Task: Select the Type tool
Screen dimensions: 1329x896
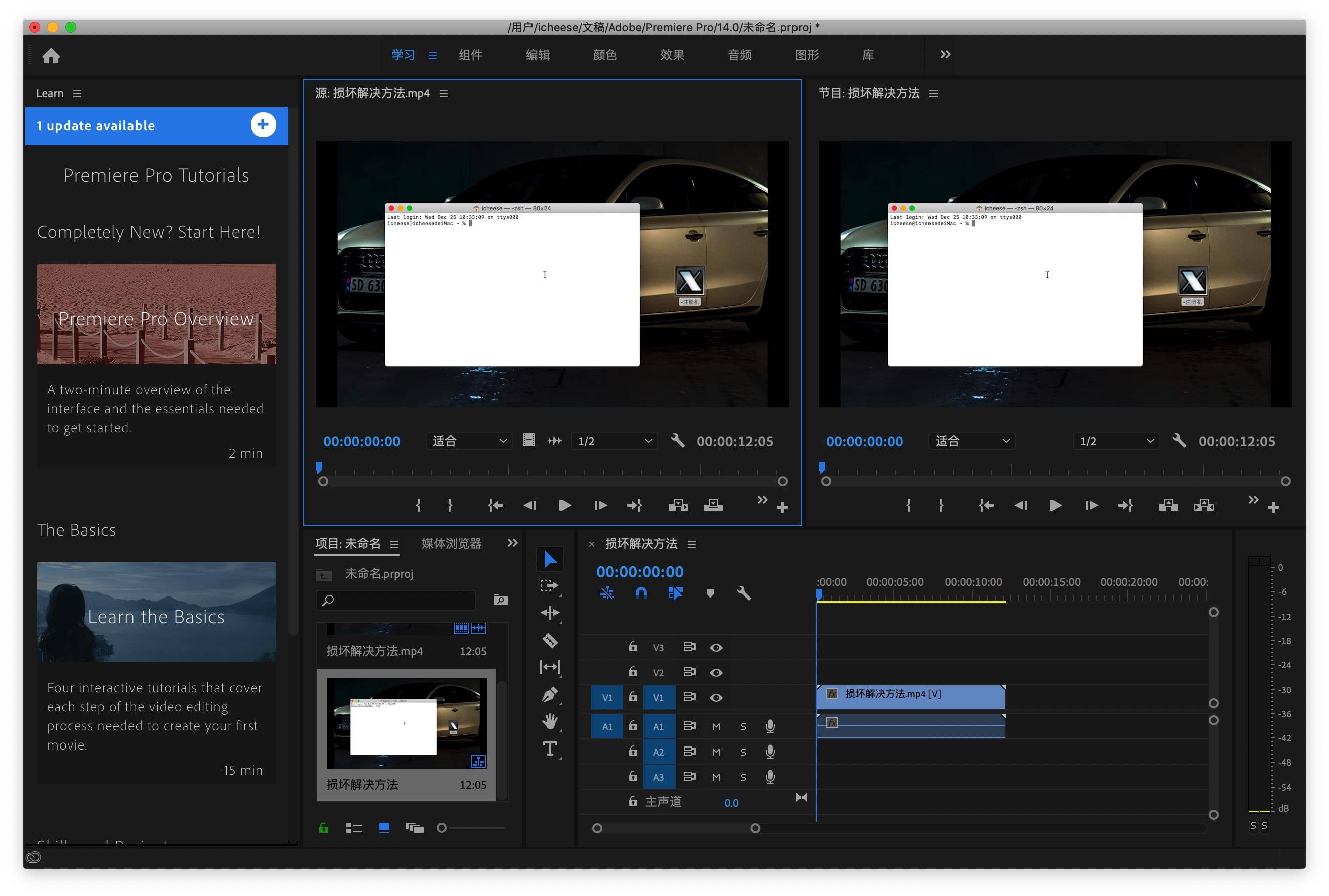Action: tap(550, 749)
